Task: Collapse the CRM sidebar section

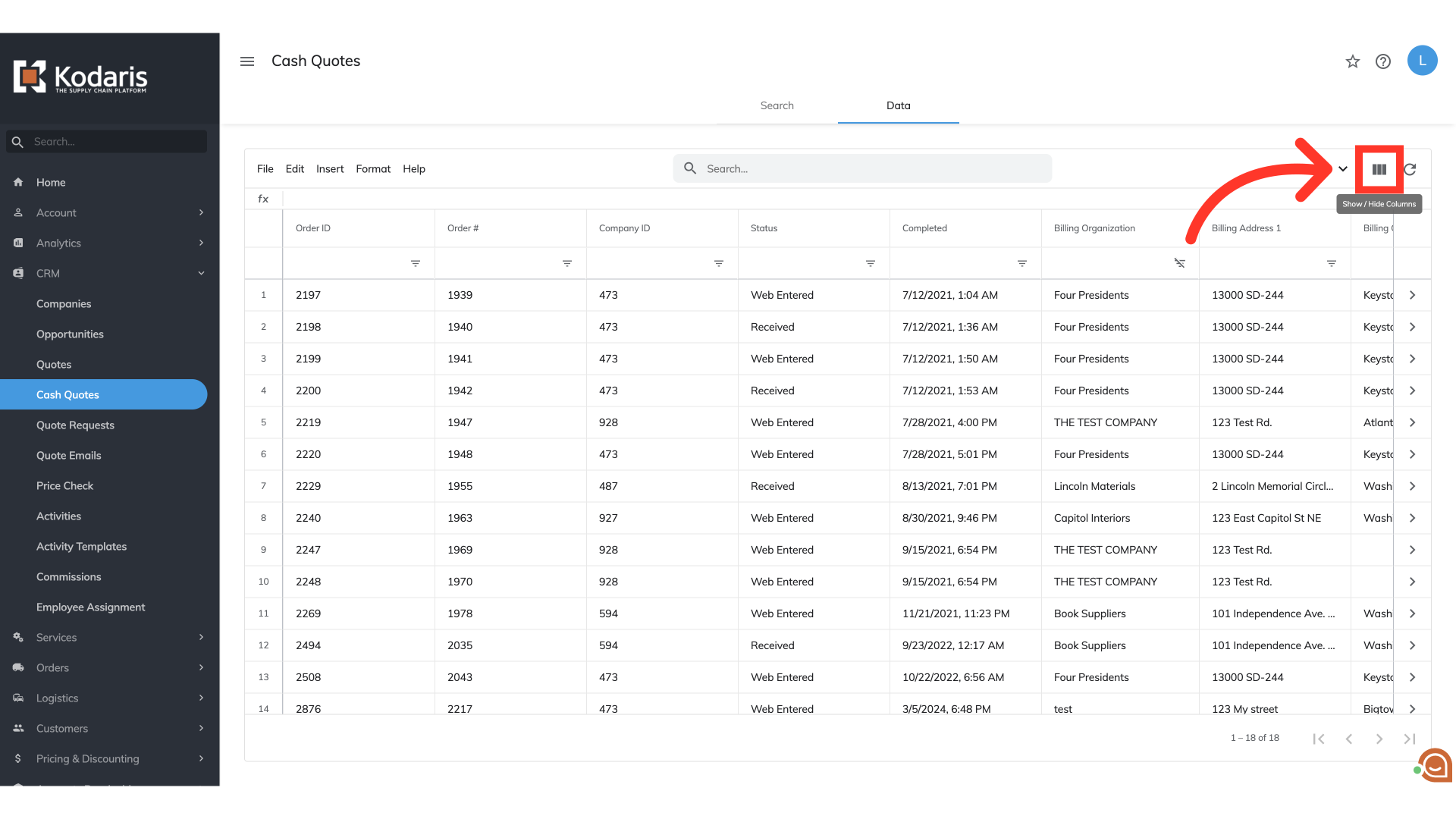Action: [x=201, y=273]
